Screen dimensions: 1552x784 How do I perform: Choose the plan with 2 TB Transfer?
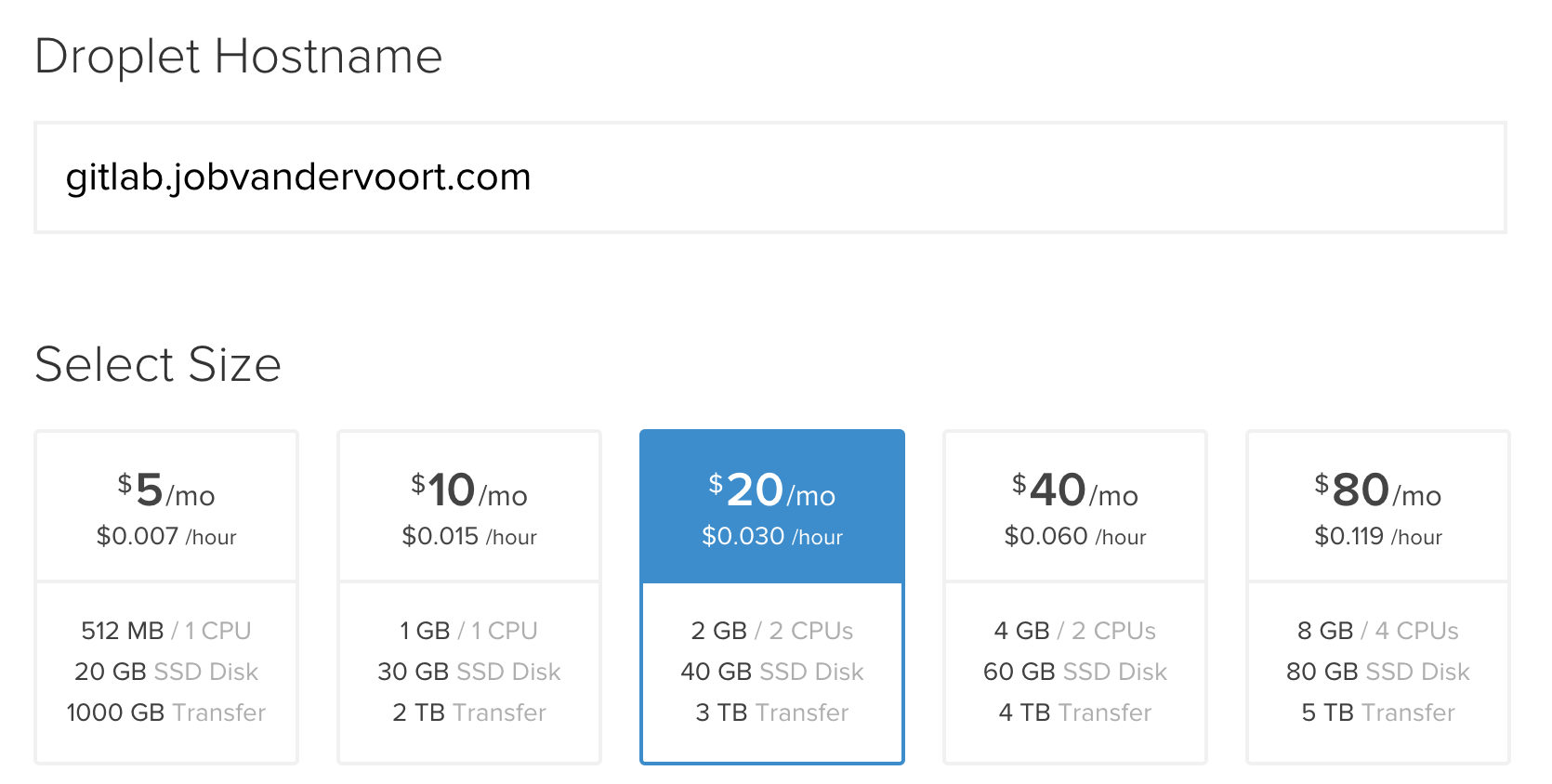(x=468, y=712)
